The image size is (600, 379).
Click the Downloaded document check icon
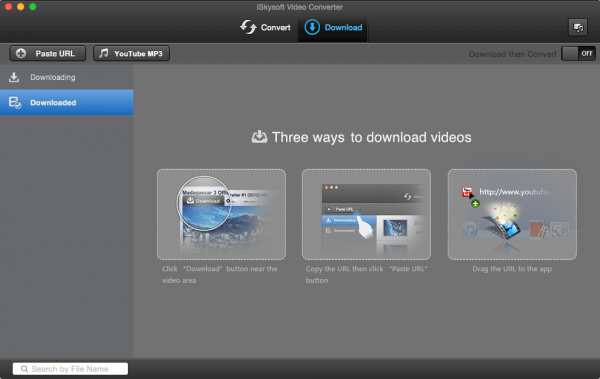click(15, 102)
